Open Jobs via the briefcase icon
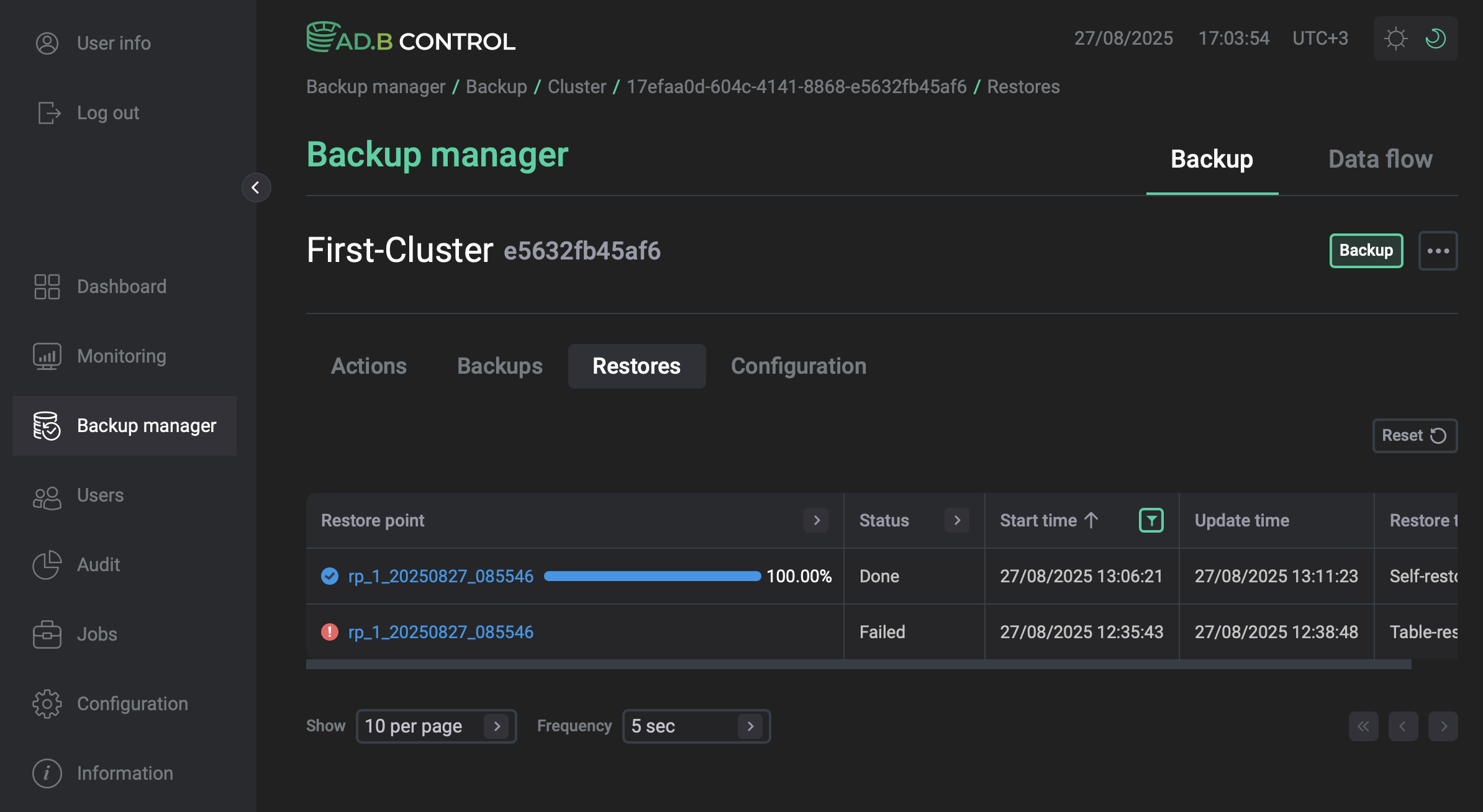The width and height of the screenshot is (1483, 812). pyautogui.click(x=47, y=634)
